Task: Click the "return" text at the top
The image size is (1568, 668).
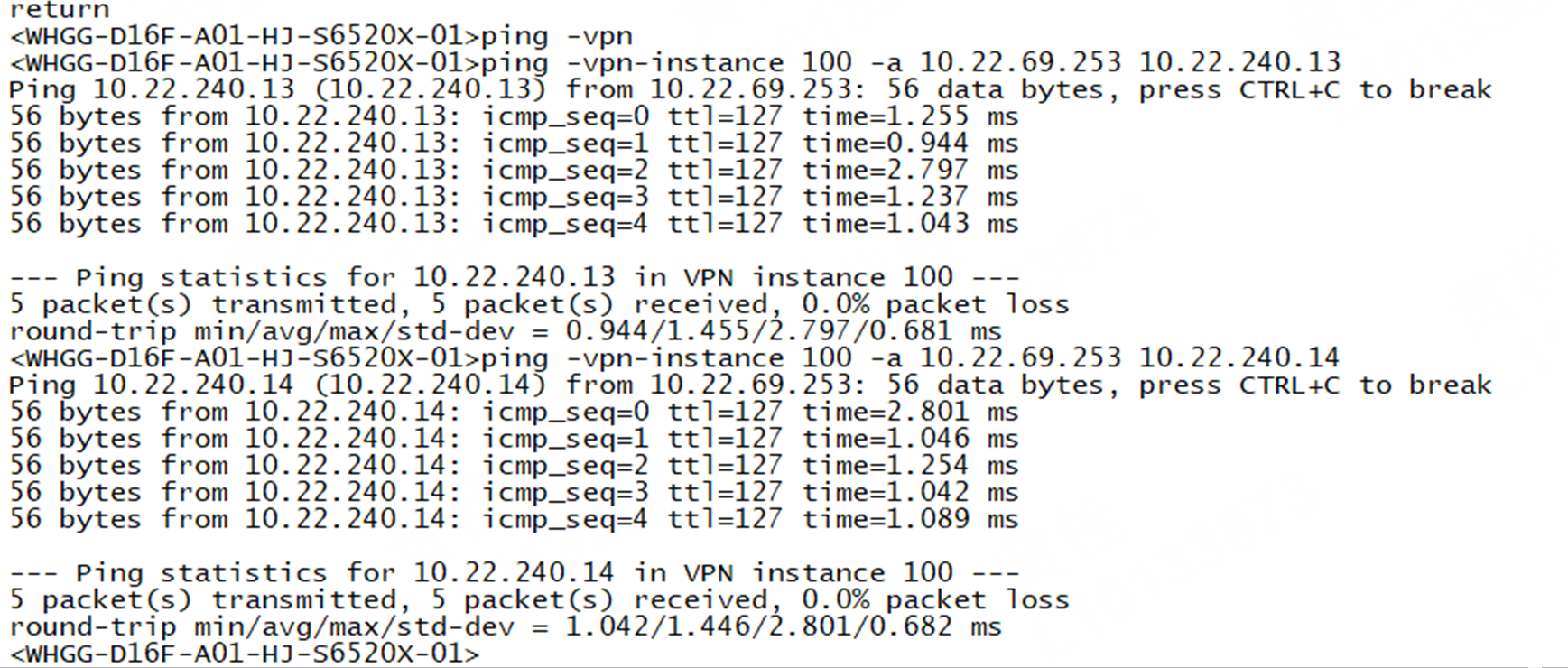Action: click(60, 10)
